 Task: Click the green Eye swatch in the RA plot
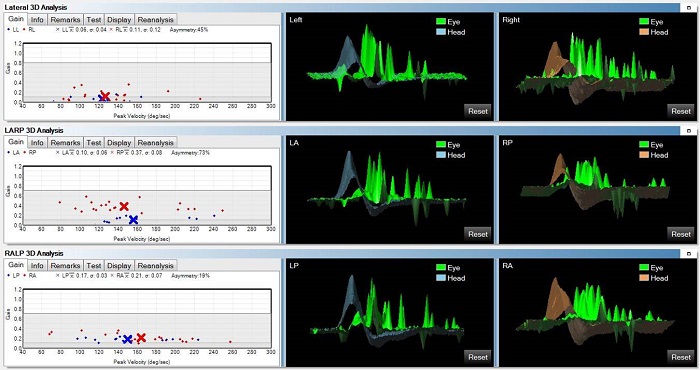pyautogui.click(x=644, y=267)
